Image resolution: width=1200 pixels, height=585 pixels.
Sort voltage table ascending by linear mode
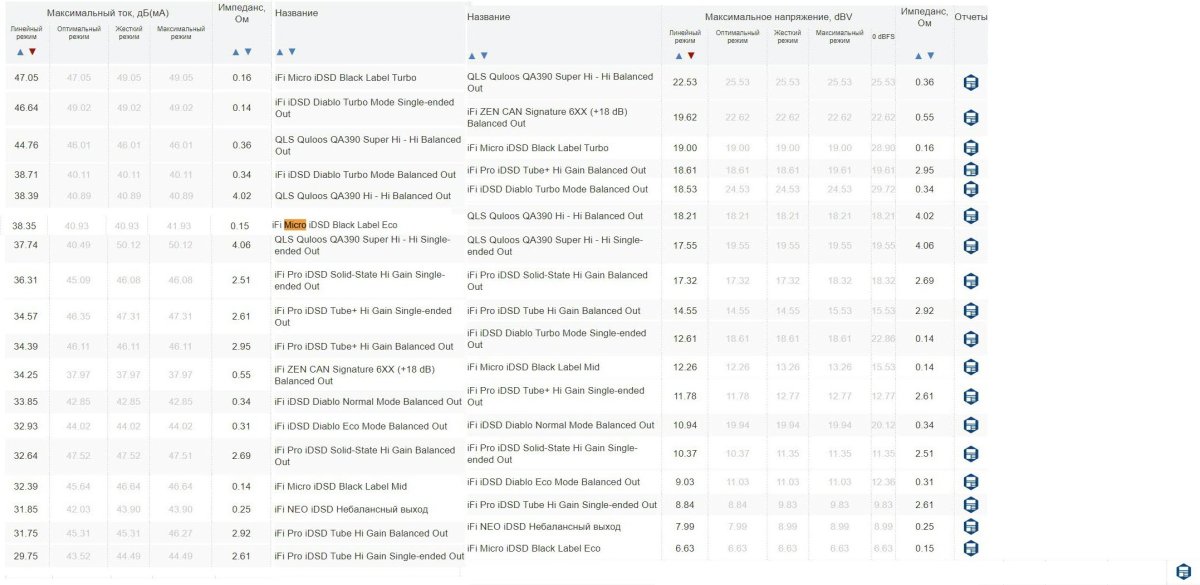pos(678,56)
